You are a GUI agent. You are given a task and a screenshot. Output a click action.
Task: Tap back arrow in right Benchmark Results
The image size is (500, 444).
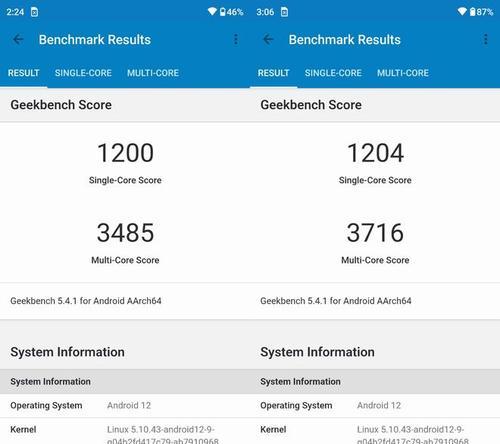point(268,40)
